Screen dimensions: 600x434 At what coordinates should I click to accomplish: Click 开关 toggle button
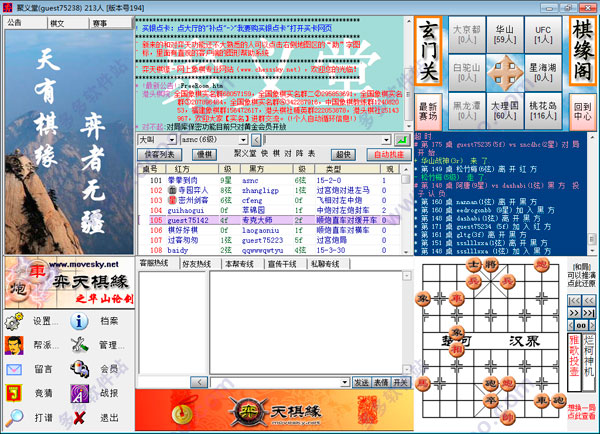tap(401, 382)
